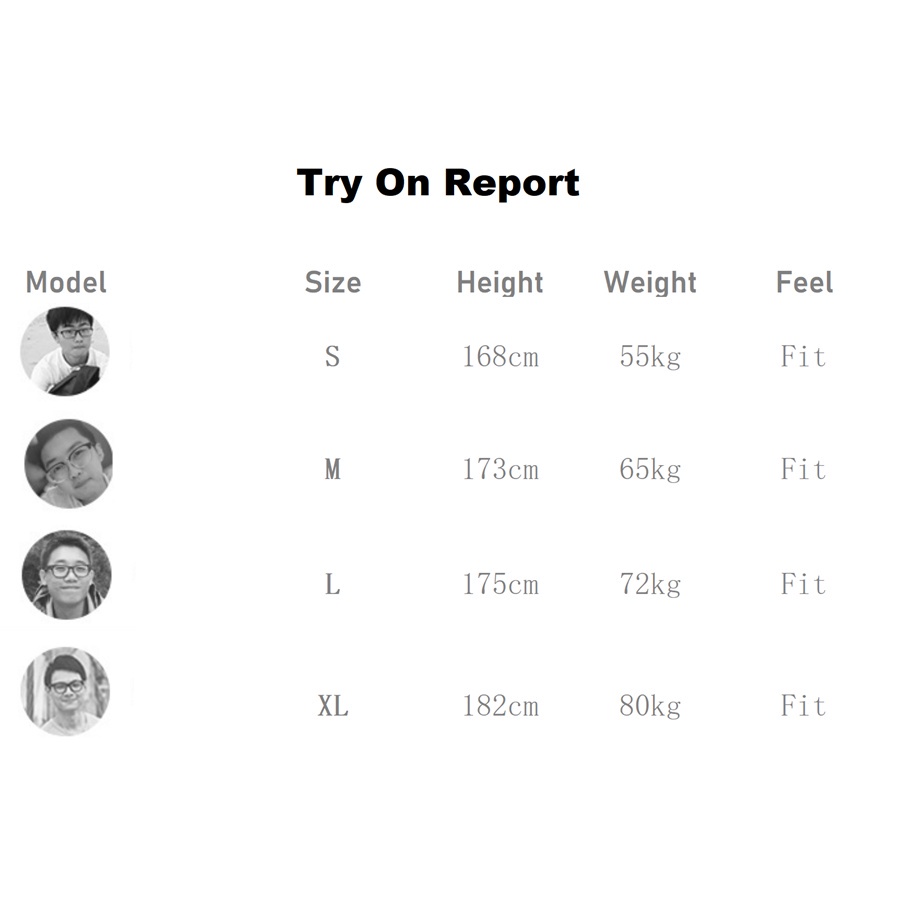Screen dimensions: 900x900
Task: Select the 173cm height cell
Action: click(x=500, y=469)
